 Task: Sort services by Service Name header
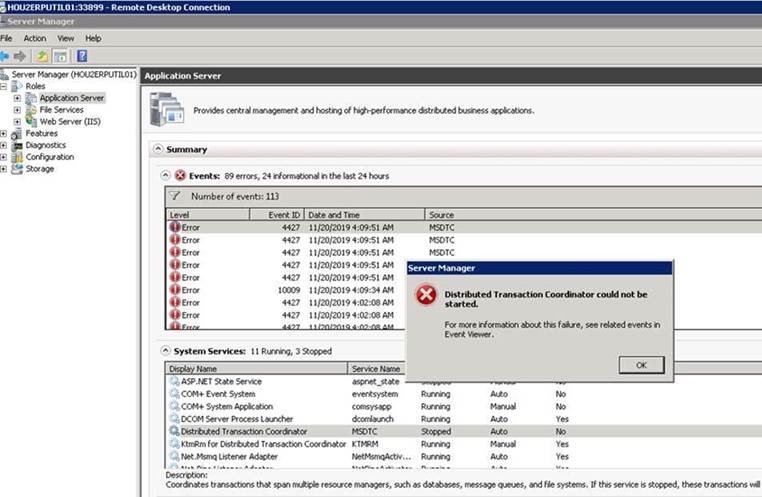[377, 369]
